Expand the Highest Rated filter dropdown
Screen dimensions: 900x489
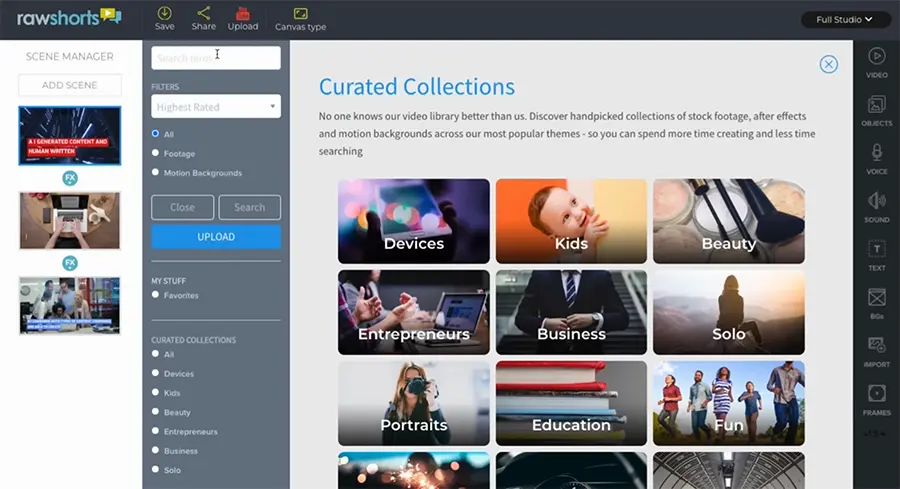(216, 107)
